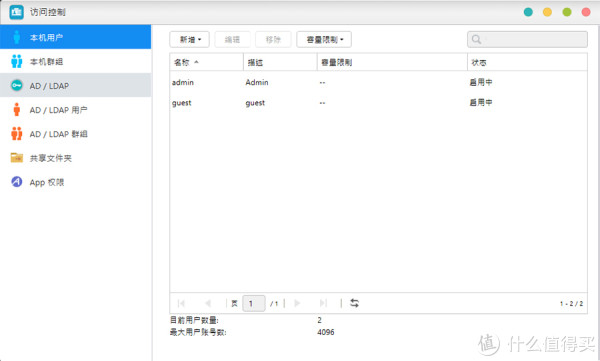Click the 启用中 status of guest
The width and height of the screenshot is (600, 361).
[481, 103]
